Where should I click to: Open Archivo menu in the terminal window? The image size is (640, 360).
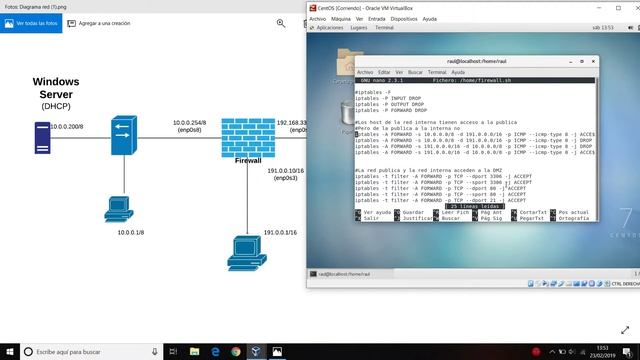[365, 72]
